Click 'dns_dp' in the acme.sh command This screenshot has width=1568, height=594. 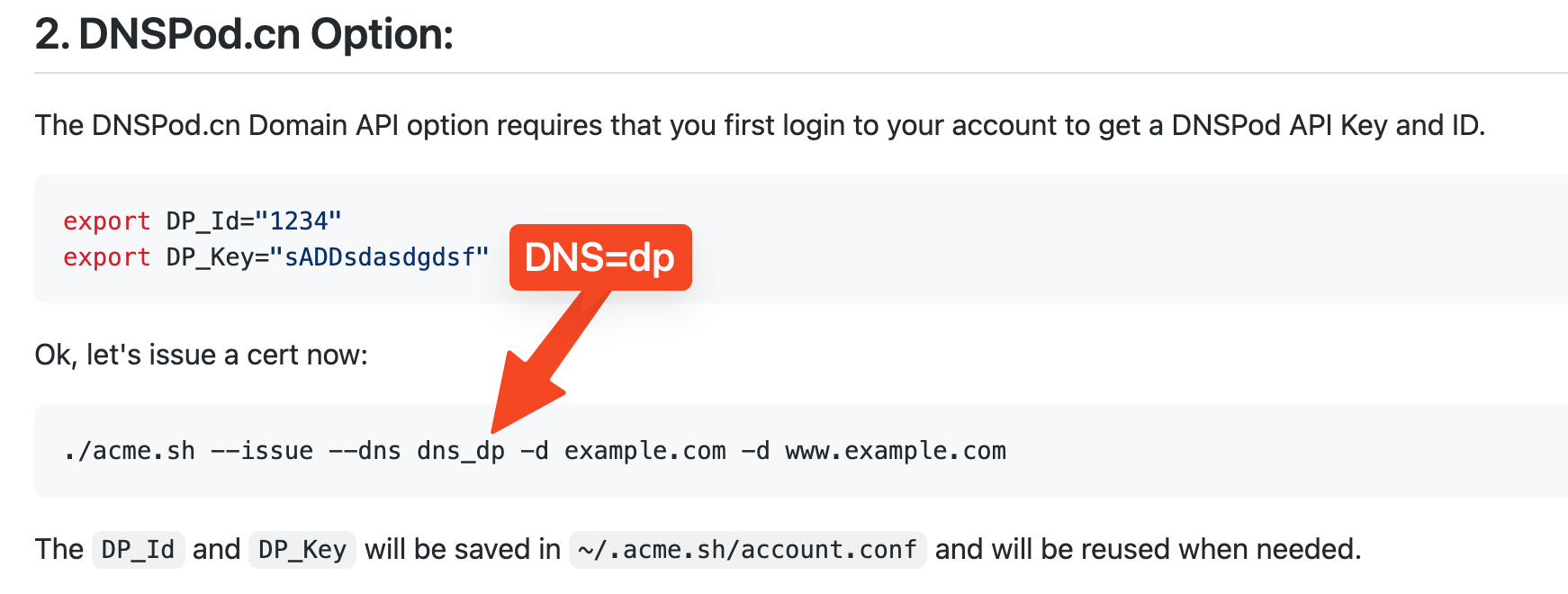point(461,451)
